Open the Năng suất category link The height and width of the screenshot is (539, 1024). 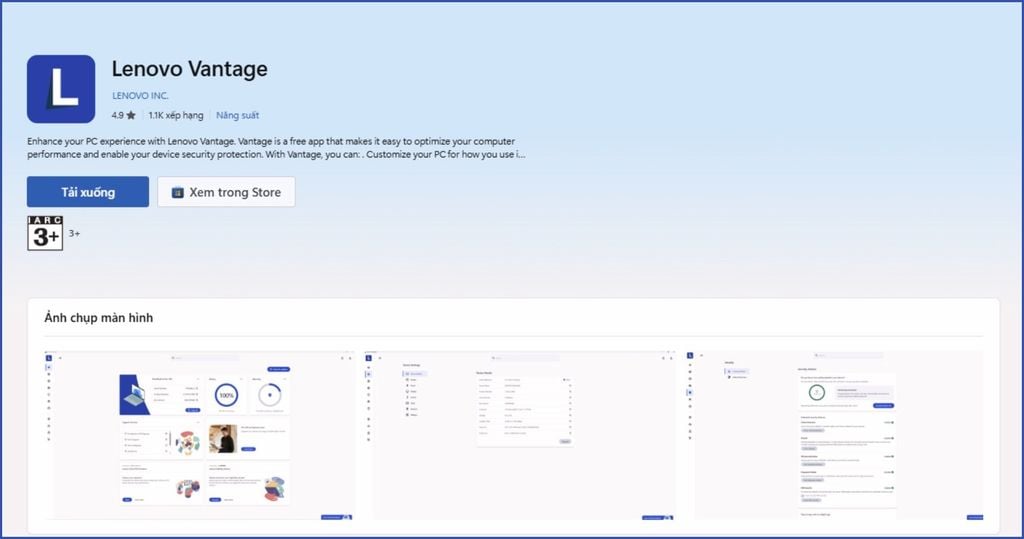[238, 115]
